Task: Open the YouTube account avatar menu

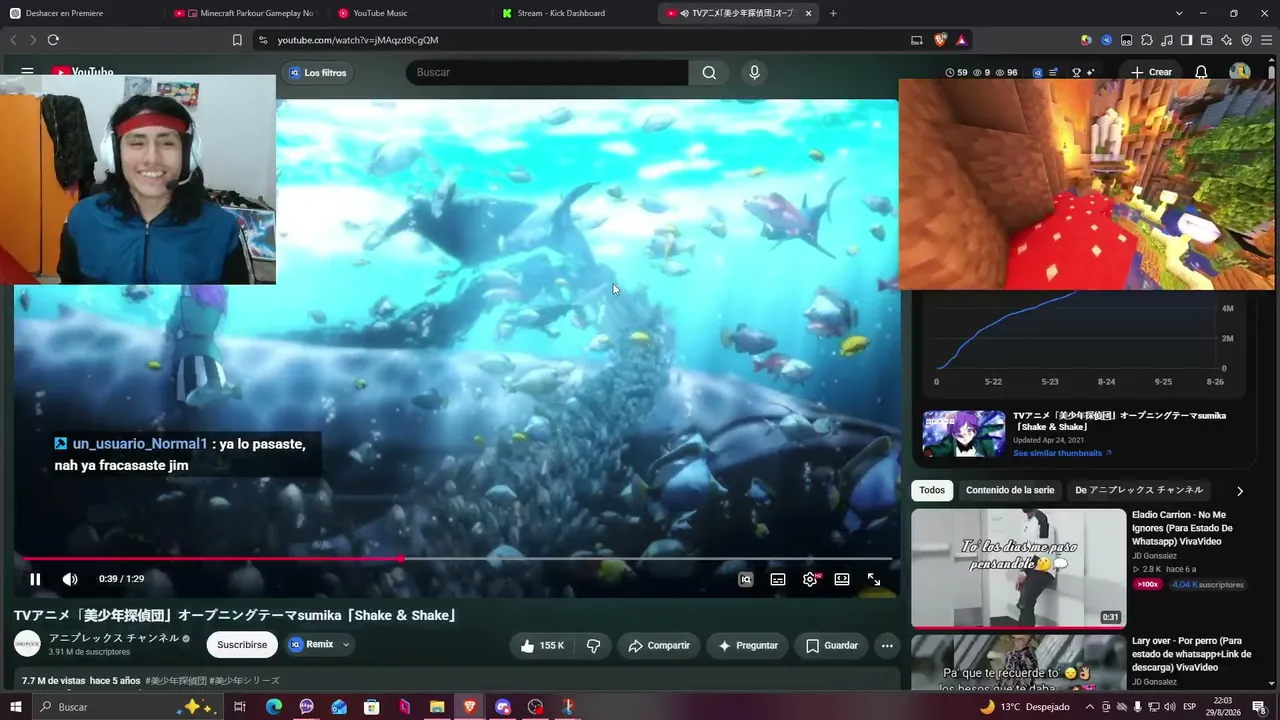Action: (1240, 72)
